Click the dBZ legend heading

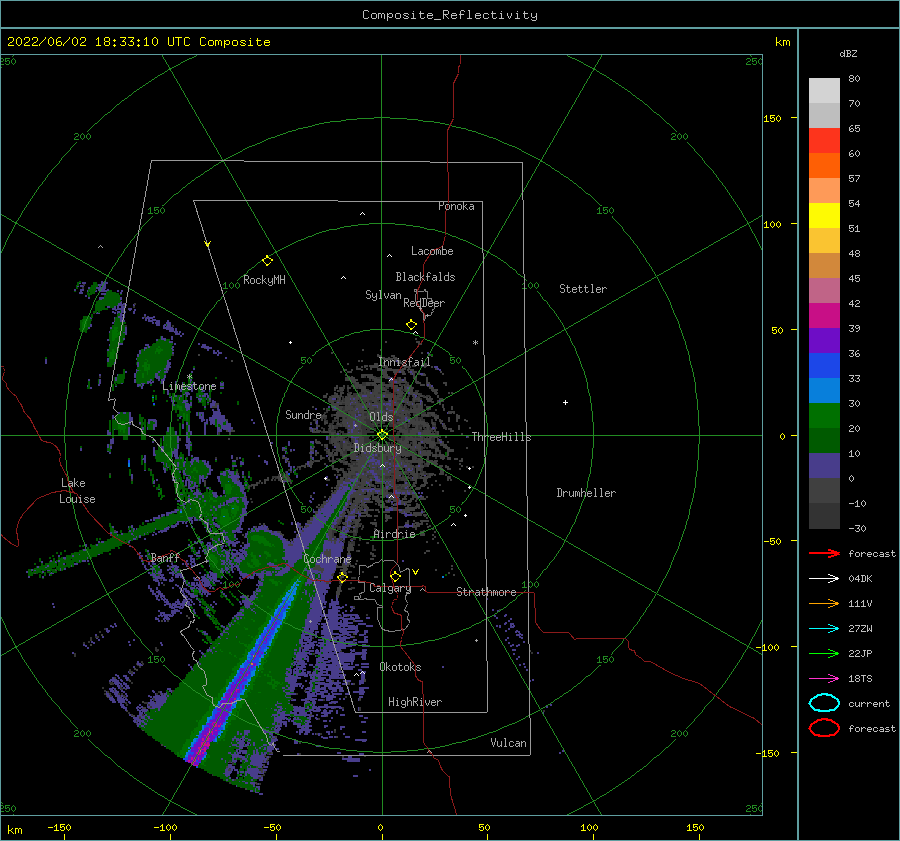848,53
